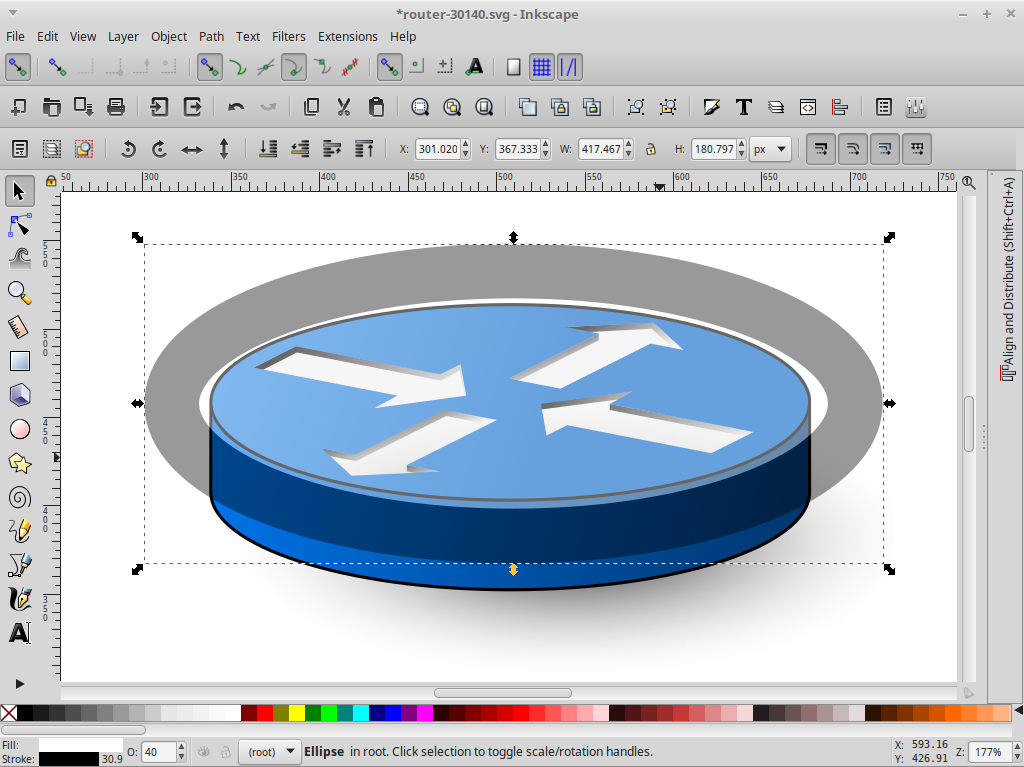Open the Extensions menu
This screenshot has width=1024, height=767.
click(x=347, y=36)
